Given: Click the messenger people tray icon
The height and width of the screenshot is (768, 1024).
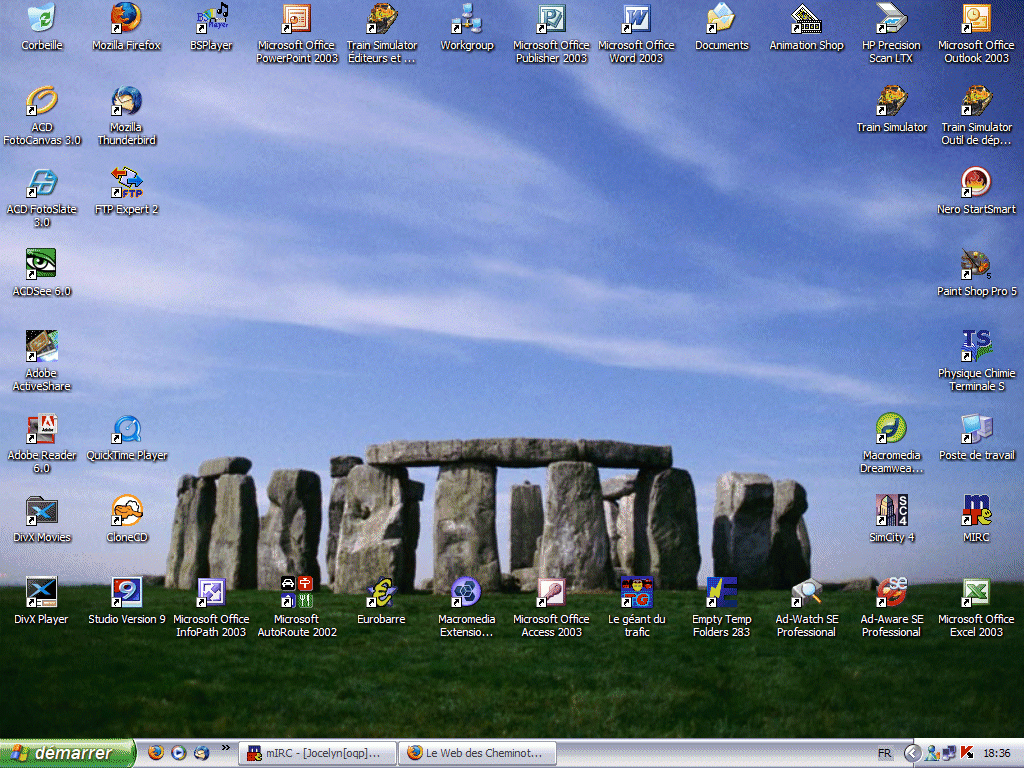Looking at the screenshot, I should click(933, 754).
